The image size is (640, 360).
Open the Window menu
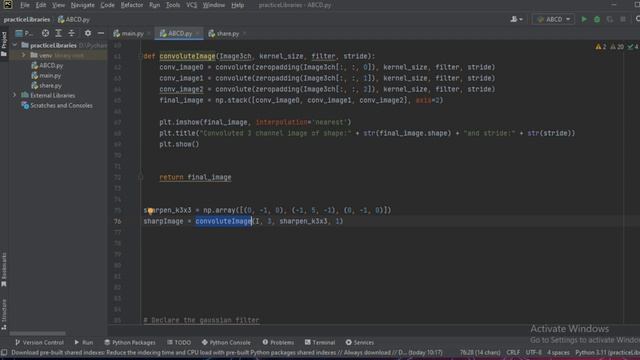tap(214, 5)
